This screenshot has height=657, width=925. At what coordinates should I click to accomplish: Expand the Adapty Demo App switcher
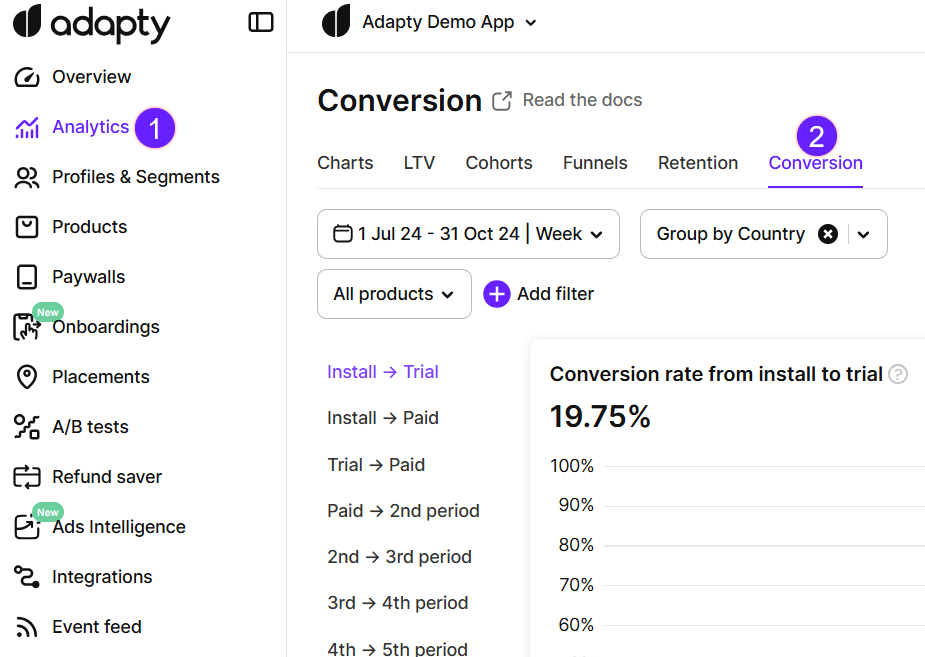tap(530, 22)
